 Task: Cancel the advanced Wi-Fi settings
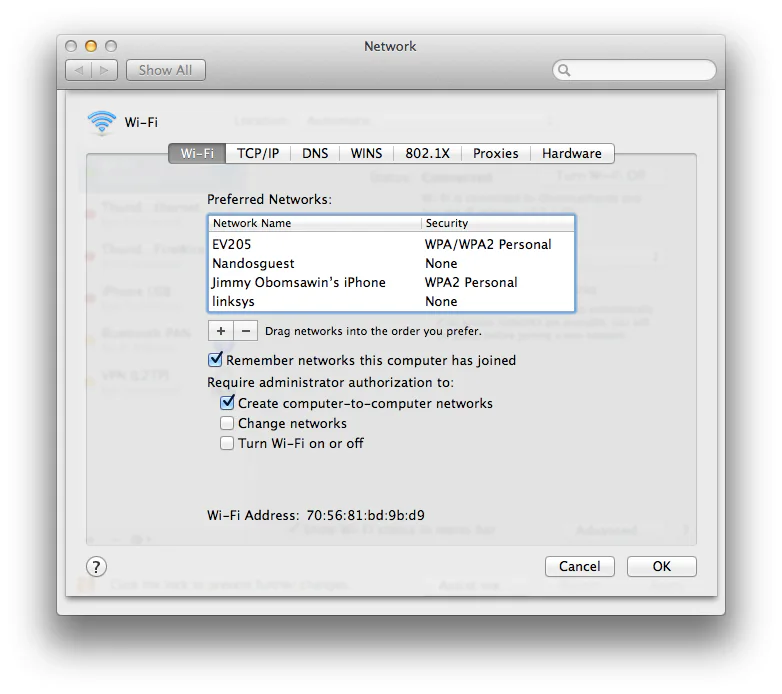580,566
